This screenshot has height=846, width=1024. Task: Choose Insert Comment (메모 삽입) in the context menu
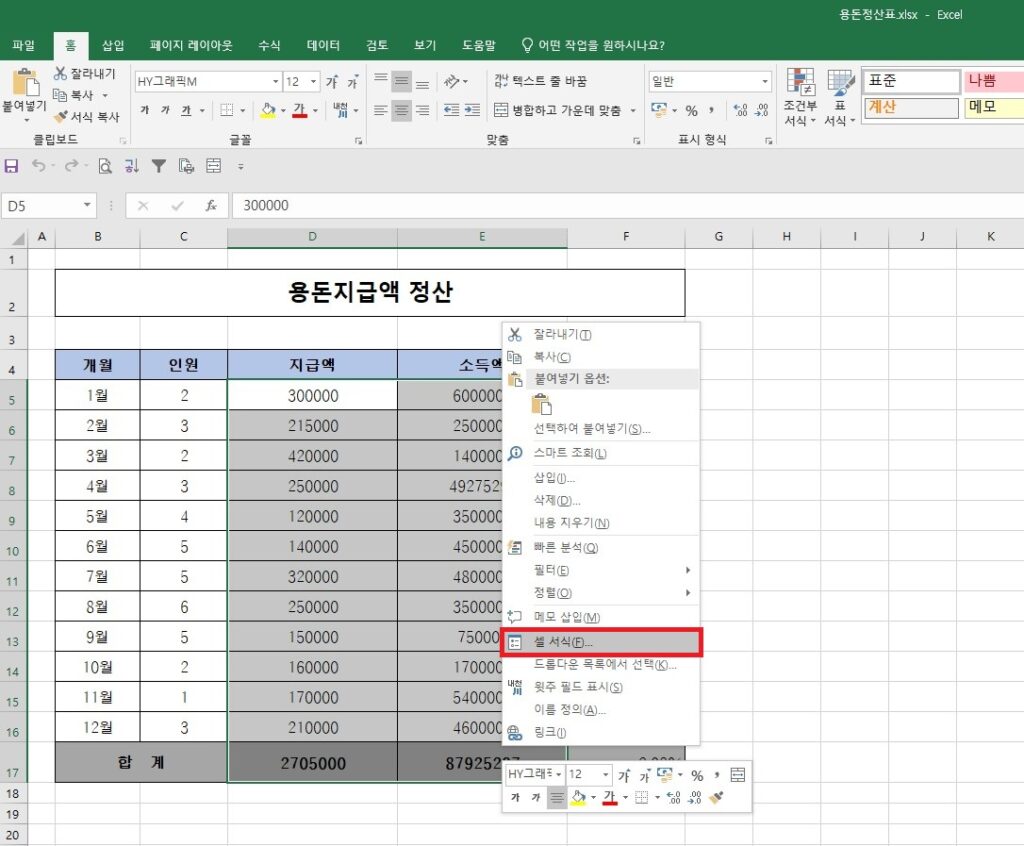[600, 617]
